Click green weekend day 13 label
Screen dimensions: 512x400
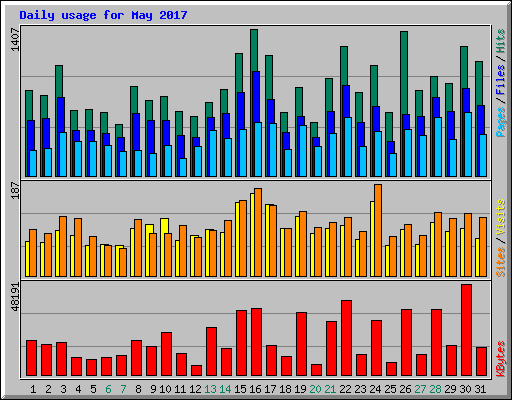click(x=210, y=389)
